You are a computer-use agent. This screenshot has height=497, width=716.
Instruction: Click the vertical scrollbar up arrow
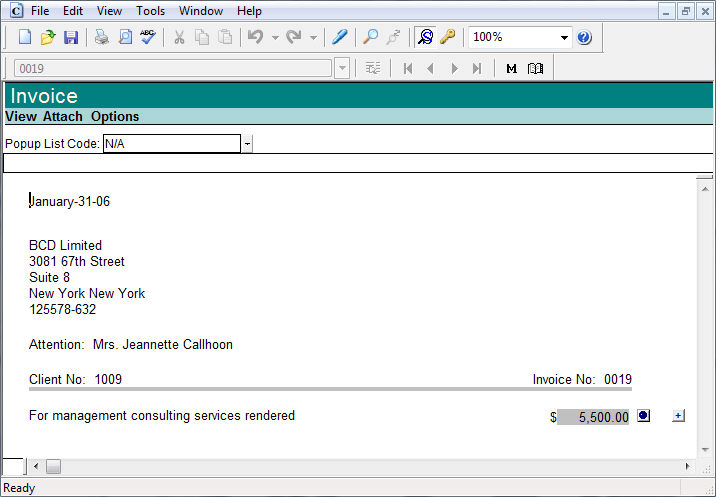tap(705, 189)
